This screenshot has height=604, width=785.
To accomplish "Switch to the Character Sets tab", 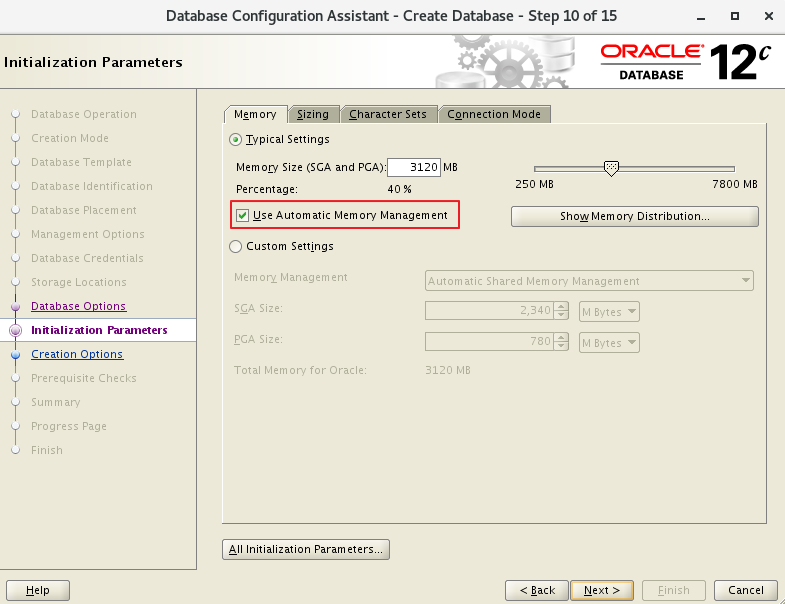I will pyautogui.click(x=388, y=114).
